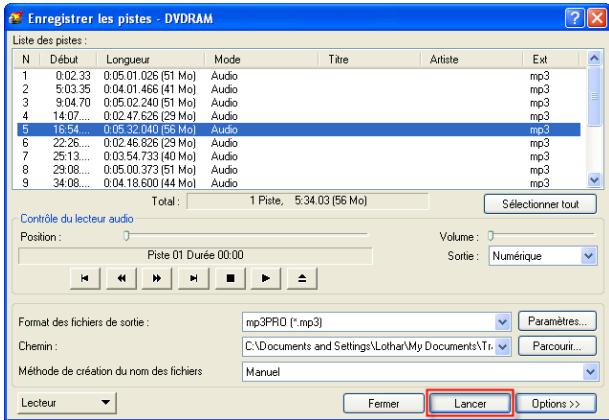The height and width of the screenshot is (420, 609).
Task: Select track 2 starting at 5:03.35
Action: (299, 89)
